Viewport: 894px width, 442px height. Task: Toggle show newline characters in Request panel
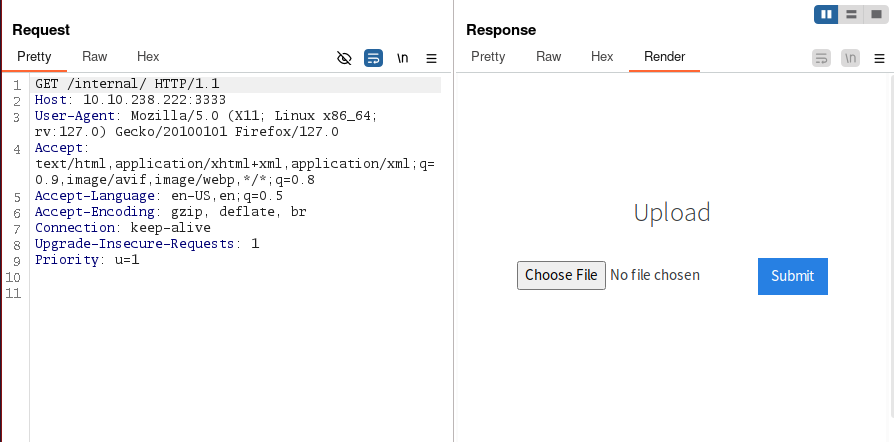(x=402, y=58)
